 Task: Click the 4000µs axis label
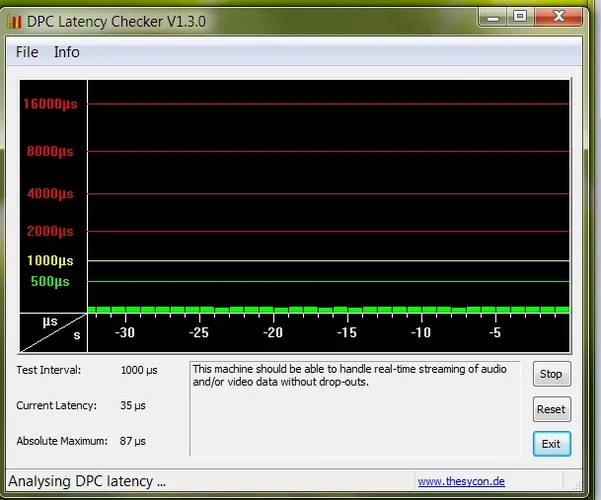[50, 194]
